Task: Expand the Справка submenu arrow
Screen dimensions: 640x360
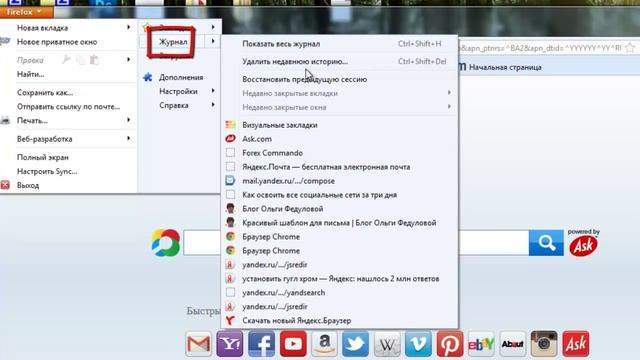Action: click(x=213, y=105)
